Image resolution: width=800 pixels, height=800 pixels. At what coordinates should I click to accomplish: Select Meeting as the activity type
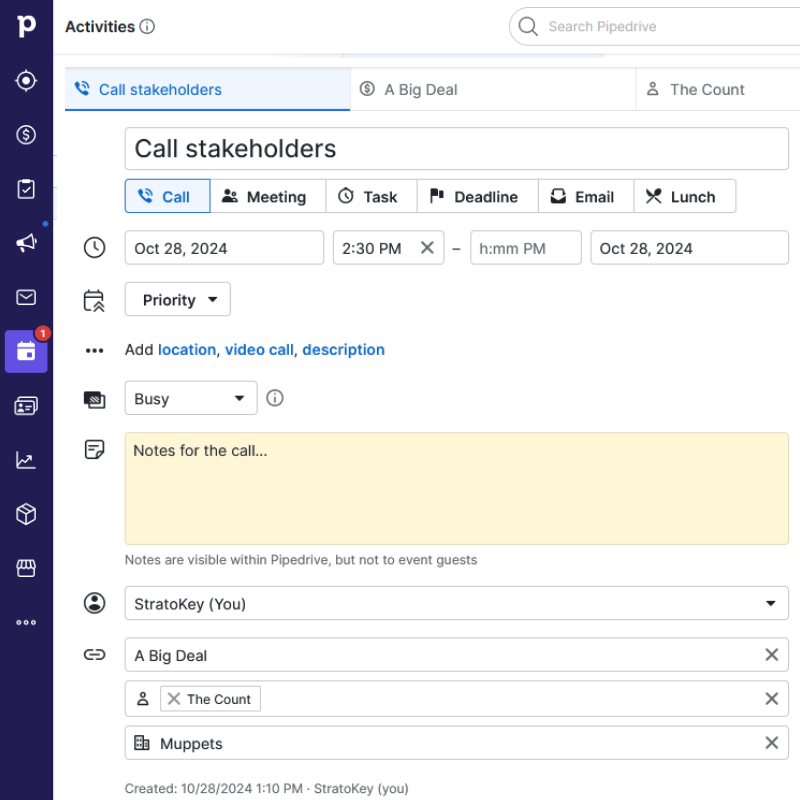tap(268, 196)
